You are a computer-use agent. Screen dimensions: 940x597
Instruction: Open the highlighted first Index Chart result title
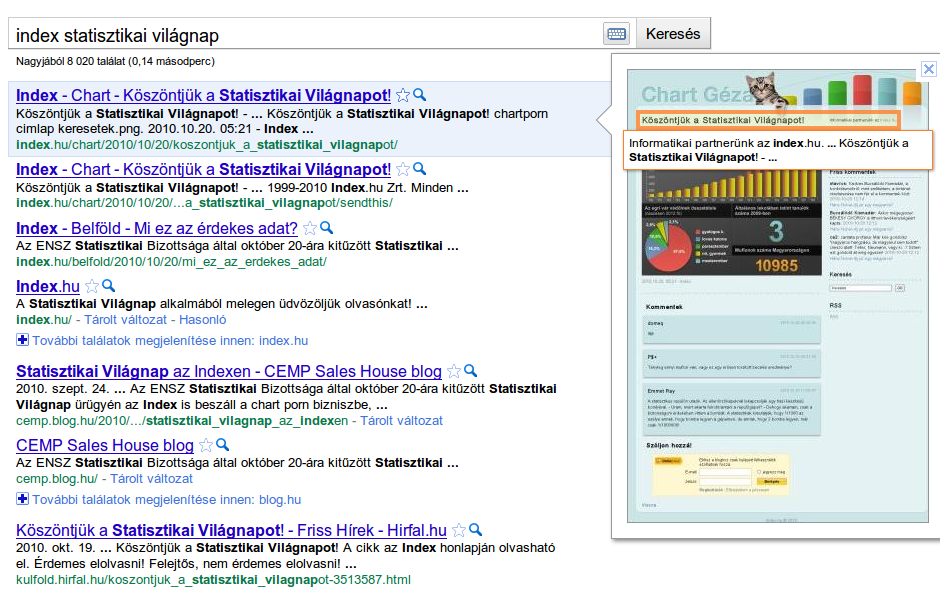tap(203, 95)
